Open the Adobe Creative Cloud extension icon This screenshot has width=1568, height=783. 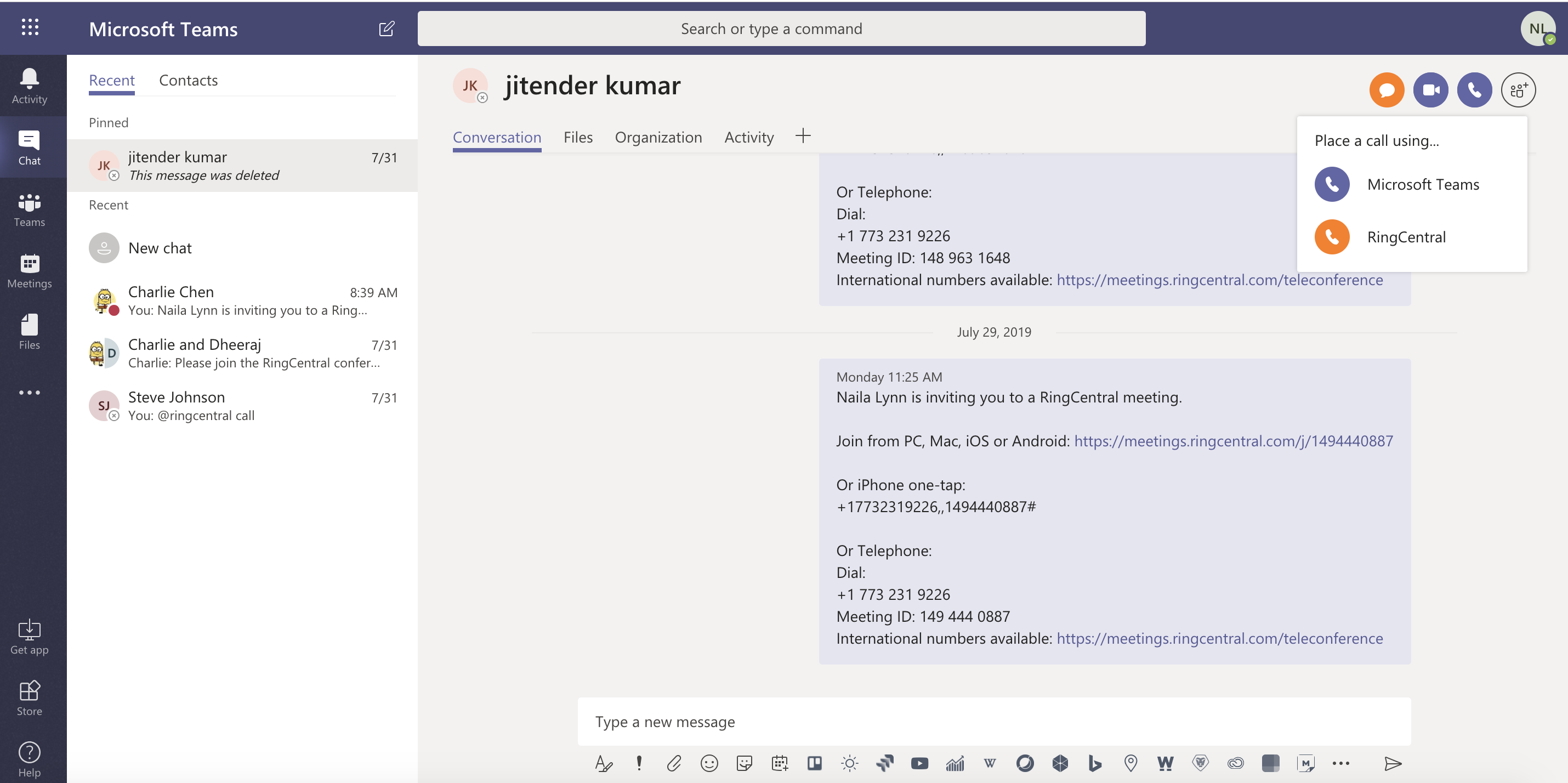tap(1236, 763)
